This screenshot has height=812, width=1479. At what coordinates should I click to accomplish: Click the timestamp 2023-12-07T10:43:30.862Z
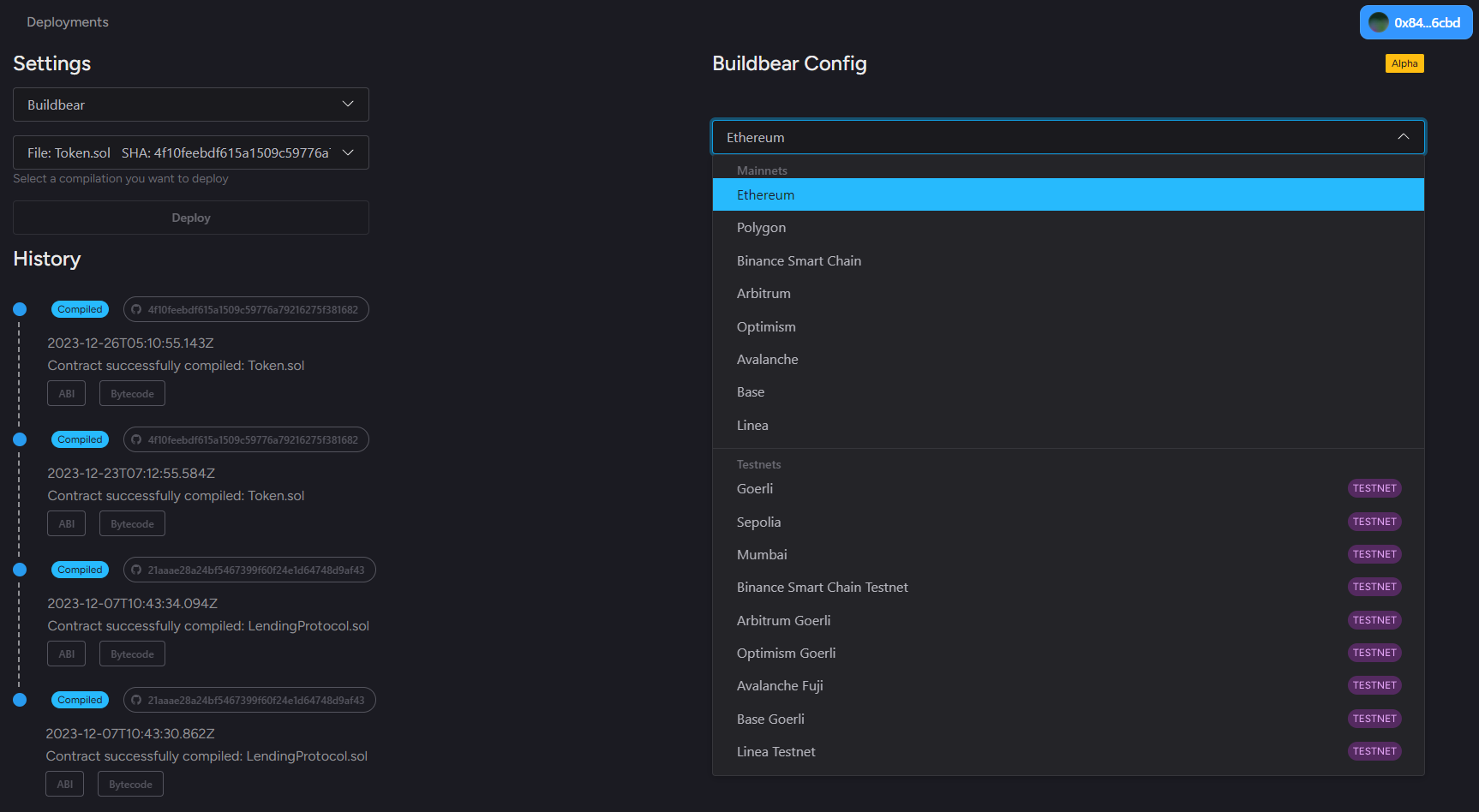tap(130, 733)
